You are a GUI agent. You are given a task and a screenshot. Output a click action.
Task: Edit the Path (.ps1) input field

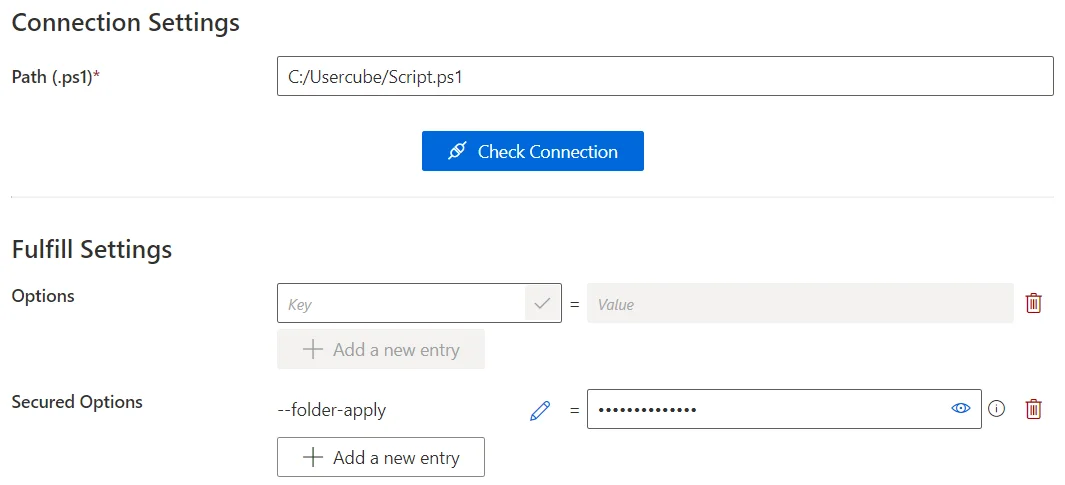tap(665, 76)
